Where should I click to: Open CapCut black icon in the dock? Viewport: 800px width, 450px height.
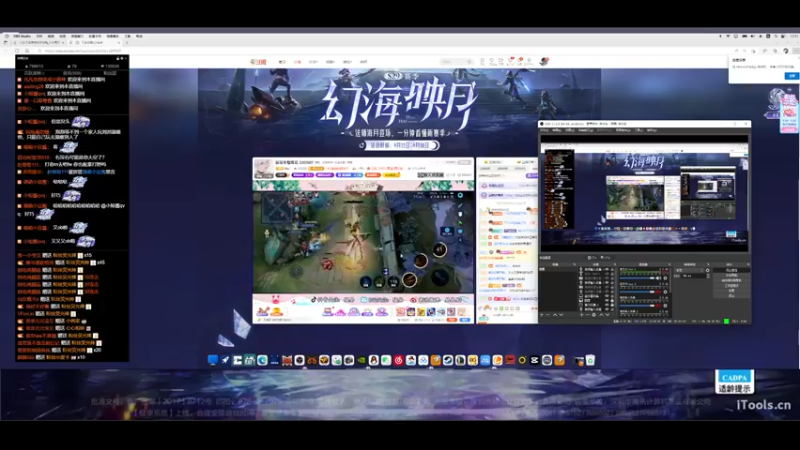pos(535,360)
